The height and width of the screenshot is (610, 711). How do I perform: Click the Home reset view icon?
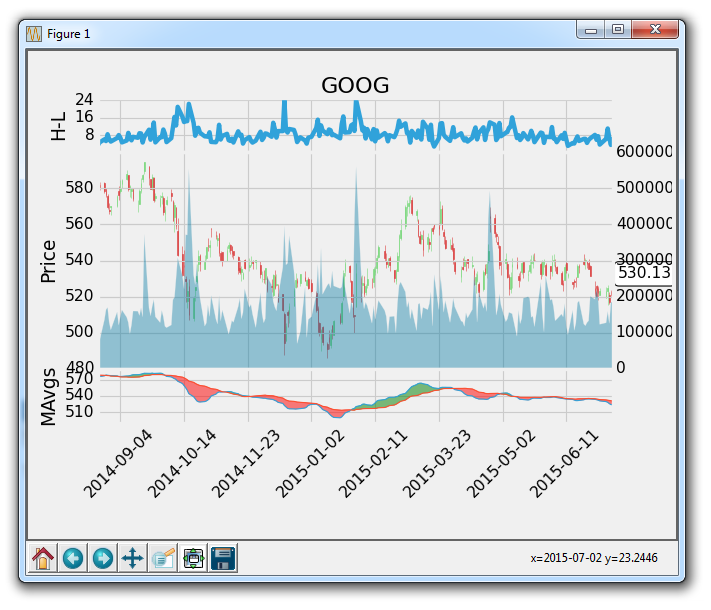point(43,557)
